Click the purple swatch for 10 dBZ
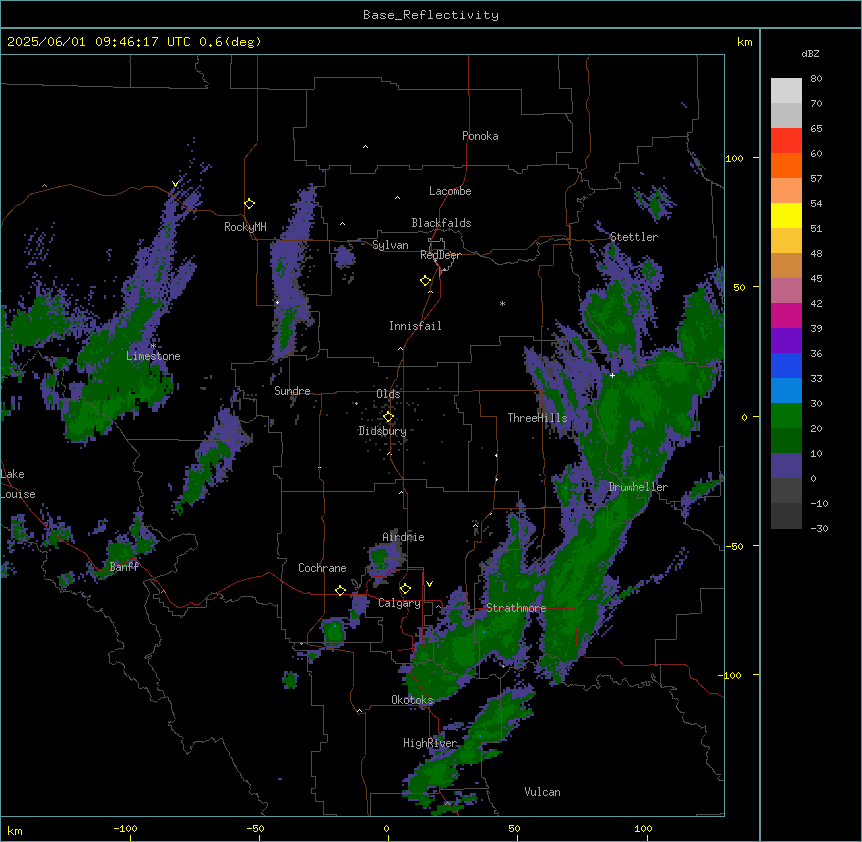Screen dimensions: 862x842 (x=786, y=466)
